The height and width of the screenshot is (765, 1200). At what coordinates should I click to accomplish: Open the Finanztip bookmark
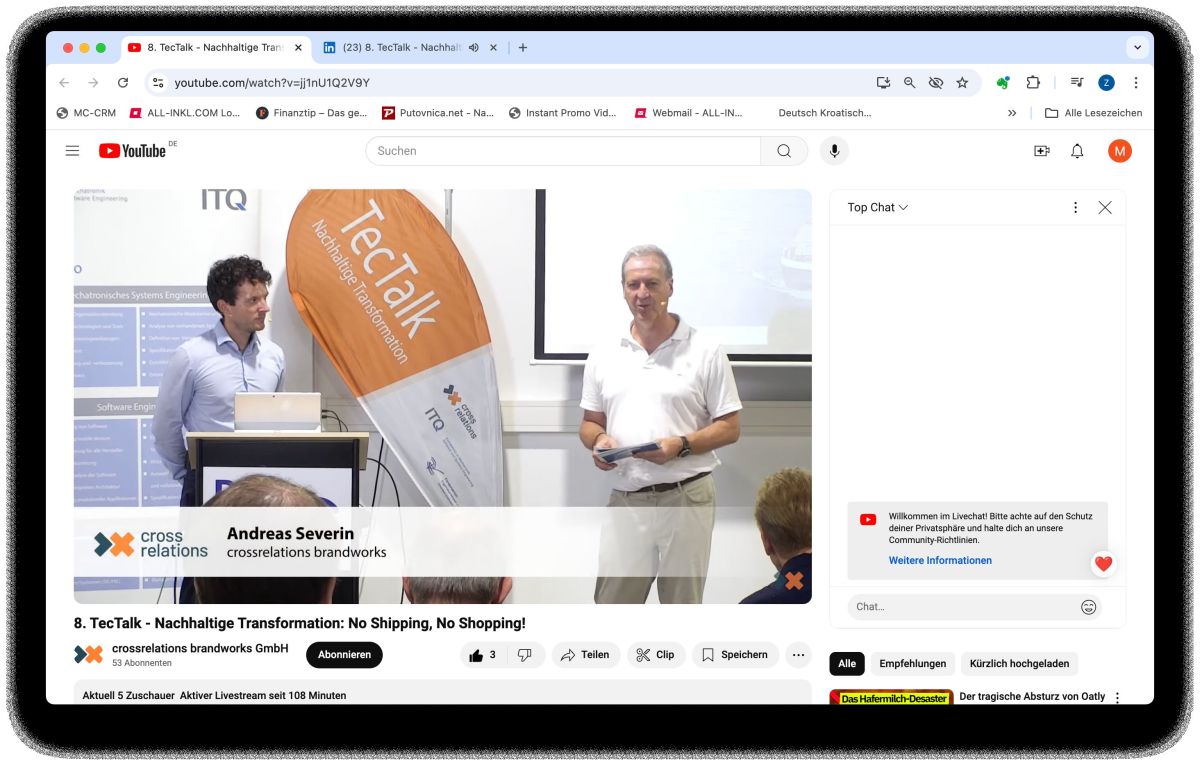(x=312, y=113)
